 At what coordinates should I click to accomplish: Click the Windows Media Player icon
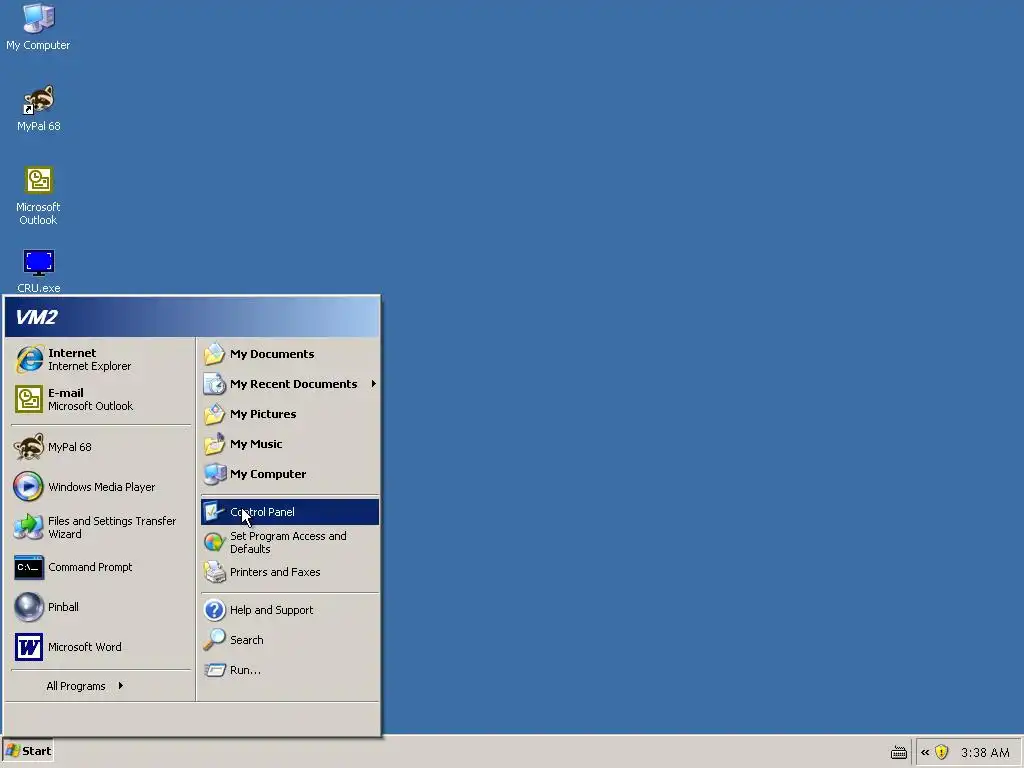point(29,487)
